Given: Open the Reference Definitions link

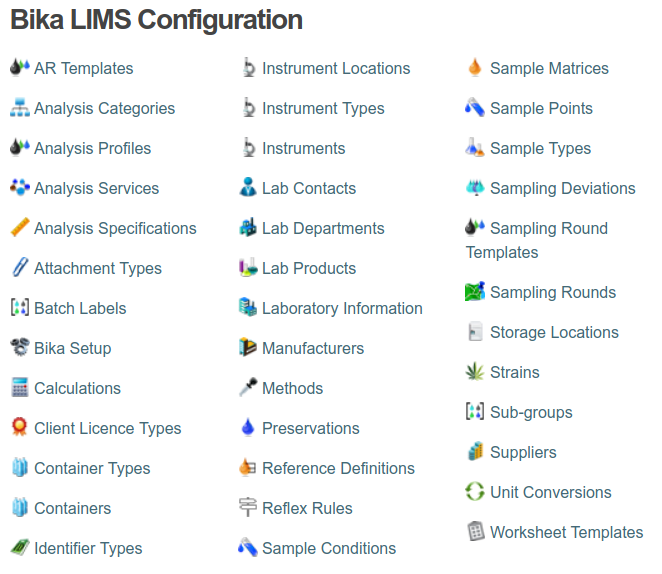Looking at the screenshot, I should click(338, 468).
